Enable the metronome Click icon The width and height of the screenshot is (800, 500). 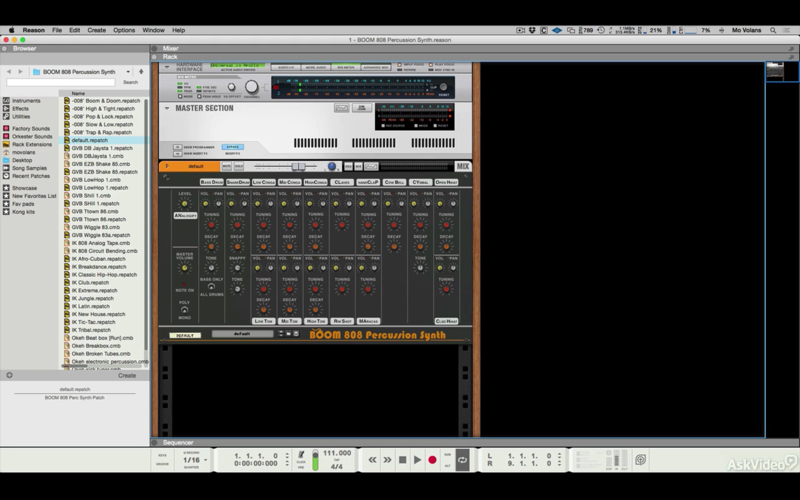click(x=301, y=454)
